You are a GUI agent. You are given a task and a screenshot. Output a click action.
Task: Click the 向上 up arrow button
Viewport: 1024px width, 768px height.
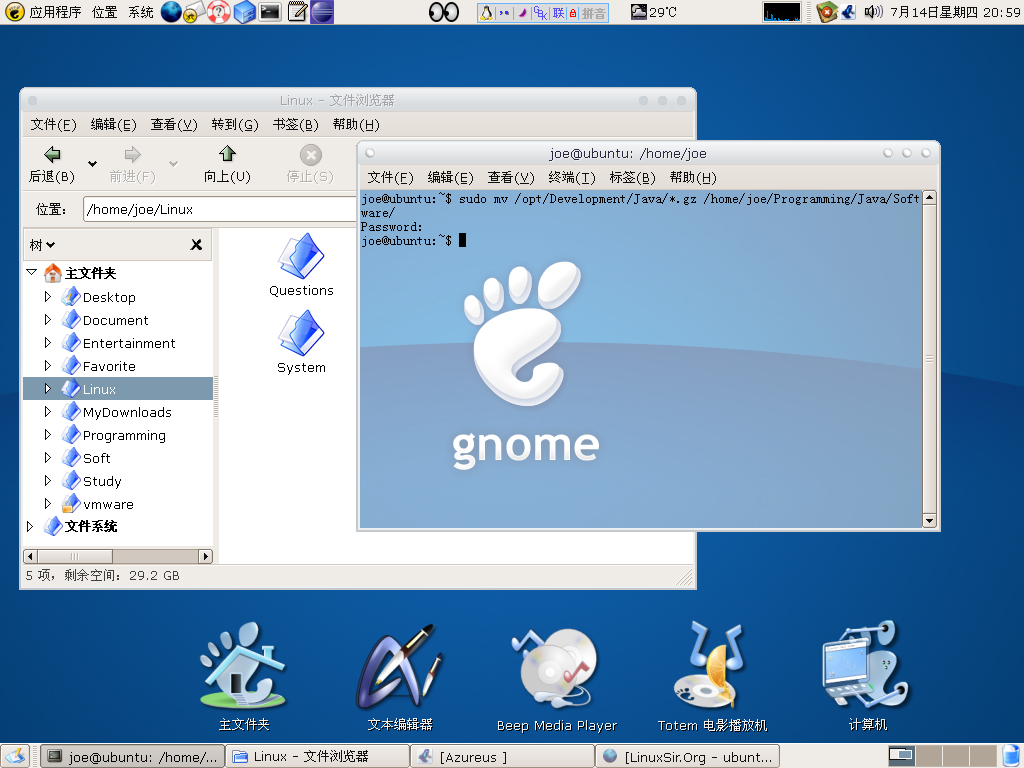coord(227,164)
